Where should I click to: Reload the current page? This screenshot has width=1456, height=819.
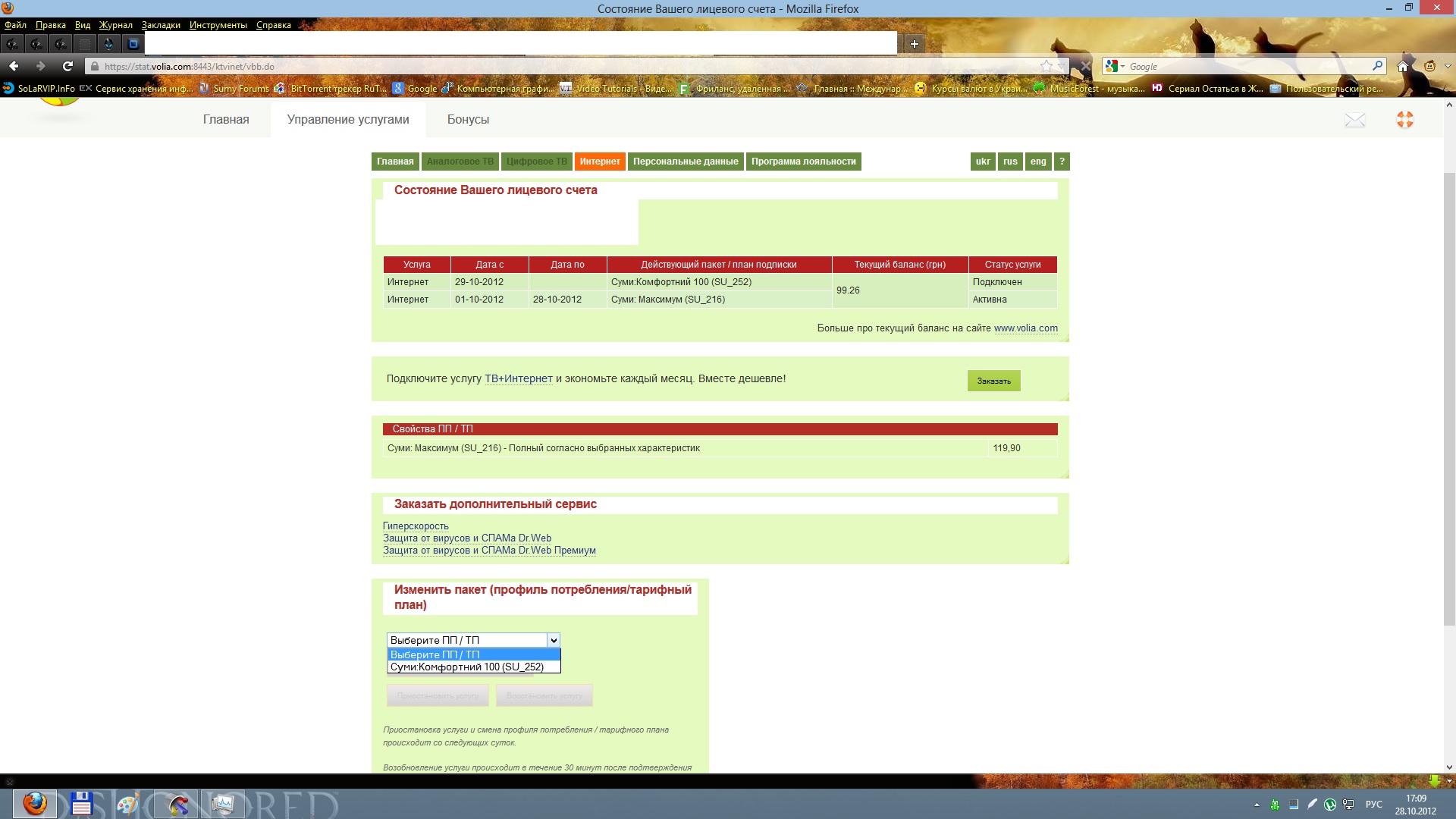(x=67, y=66)
